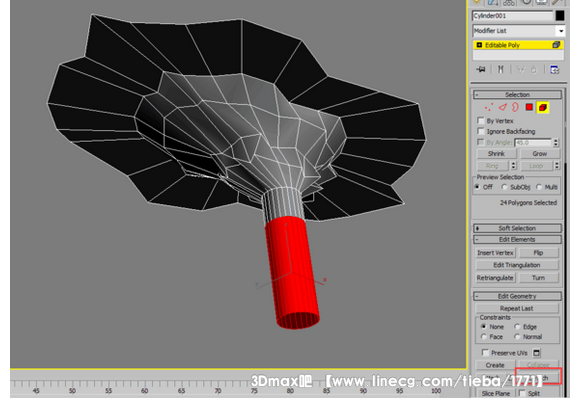Select Vertex sub-object level icon
This screenshot has height=398, width=572.
pos(488,107)
